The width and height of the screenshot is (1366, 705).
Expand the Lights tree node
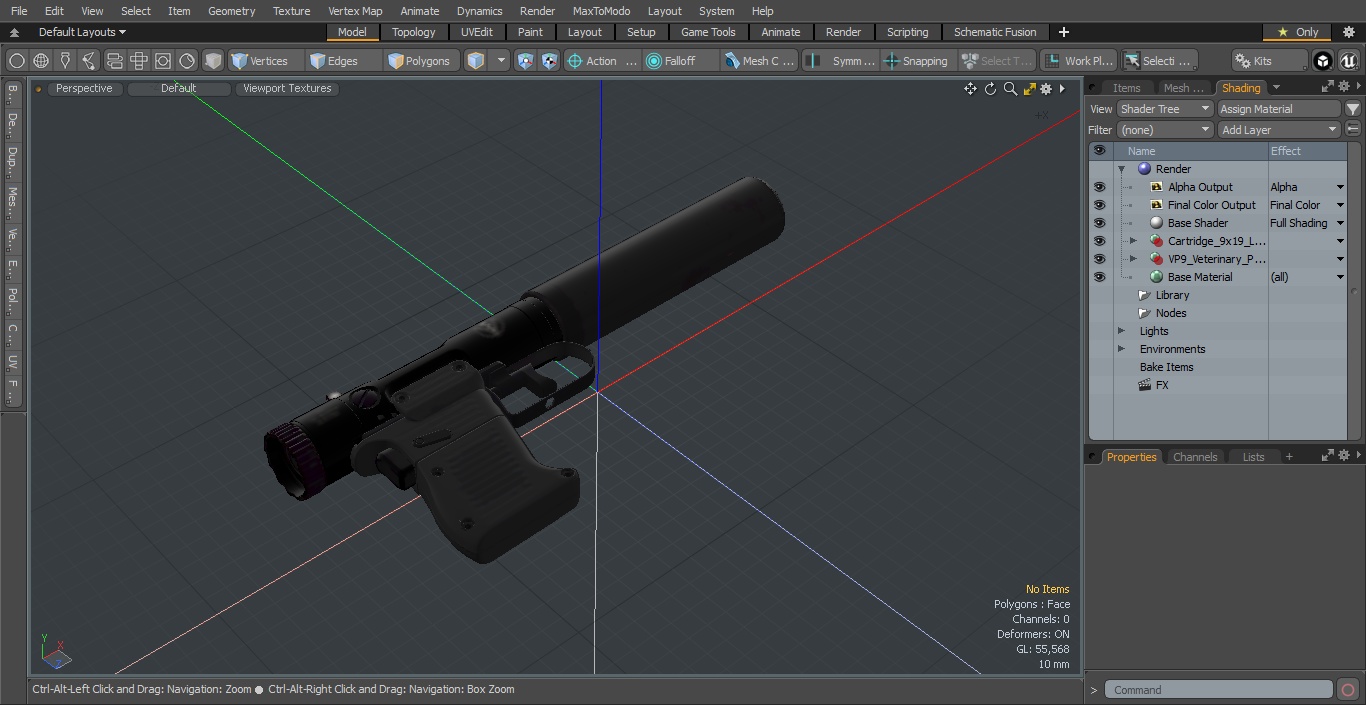(1121, 331)
